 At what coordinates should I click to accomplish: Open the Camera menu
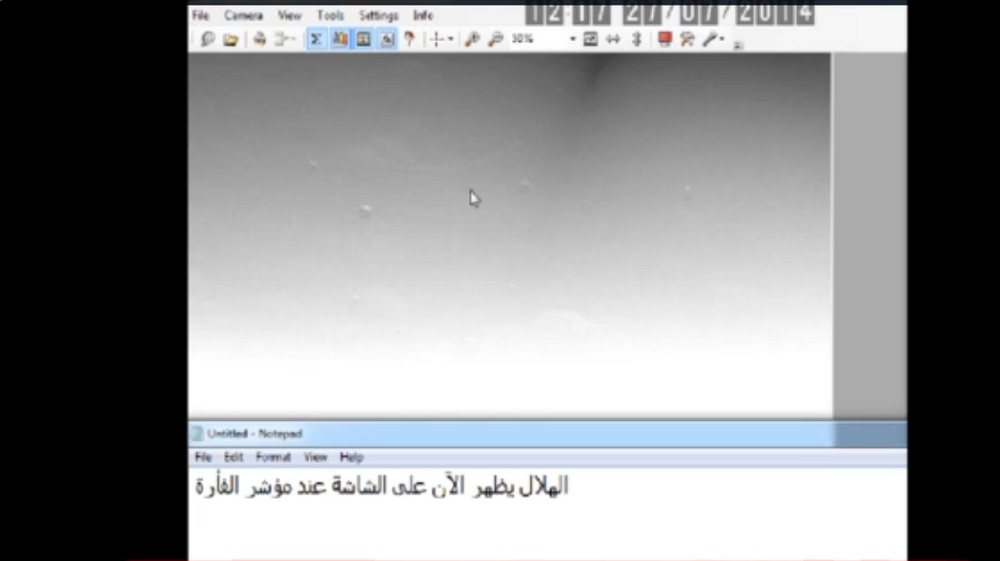(x=243, y=15)
